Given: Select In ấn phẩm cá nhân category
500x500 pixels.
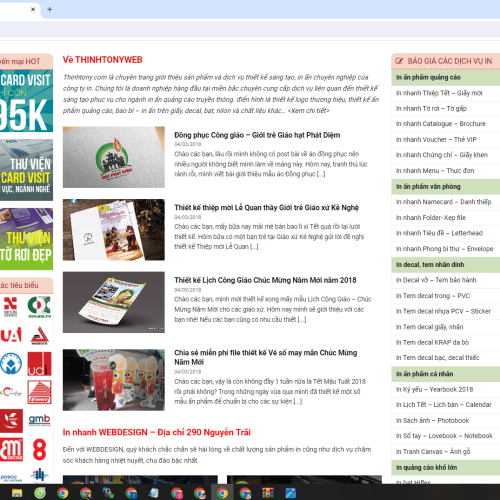Looking at the screenshot, I should [x=446, y=374].
